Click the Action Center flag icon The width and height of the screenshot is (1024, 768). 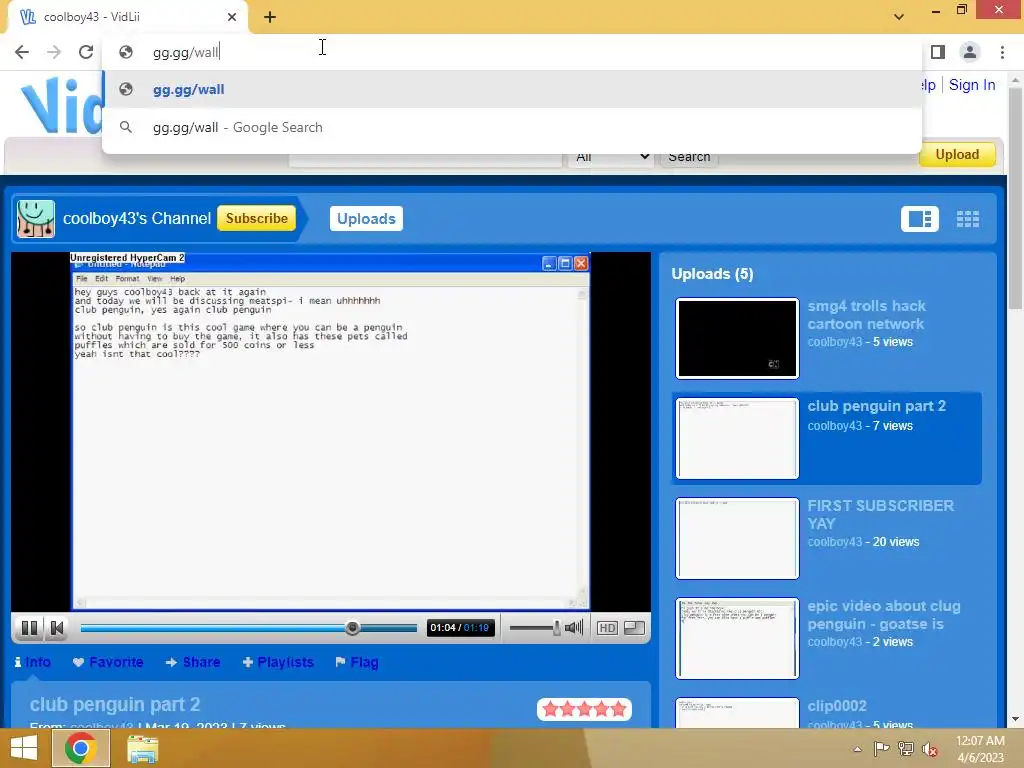(881, 749)
